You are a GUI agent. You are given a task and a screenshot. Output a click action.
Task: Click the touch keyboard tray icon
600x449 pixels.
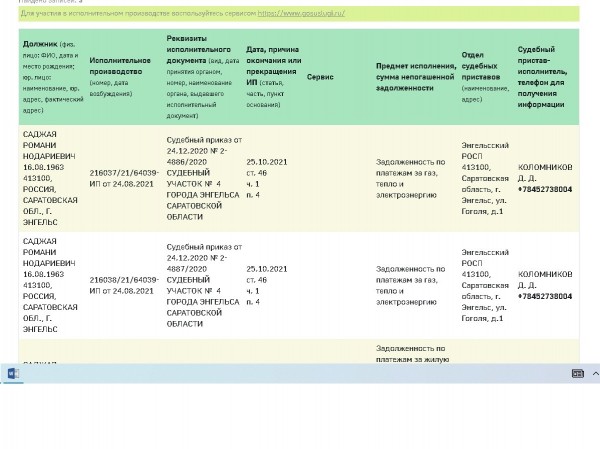[x=577, y=373]
